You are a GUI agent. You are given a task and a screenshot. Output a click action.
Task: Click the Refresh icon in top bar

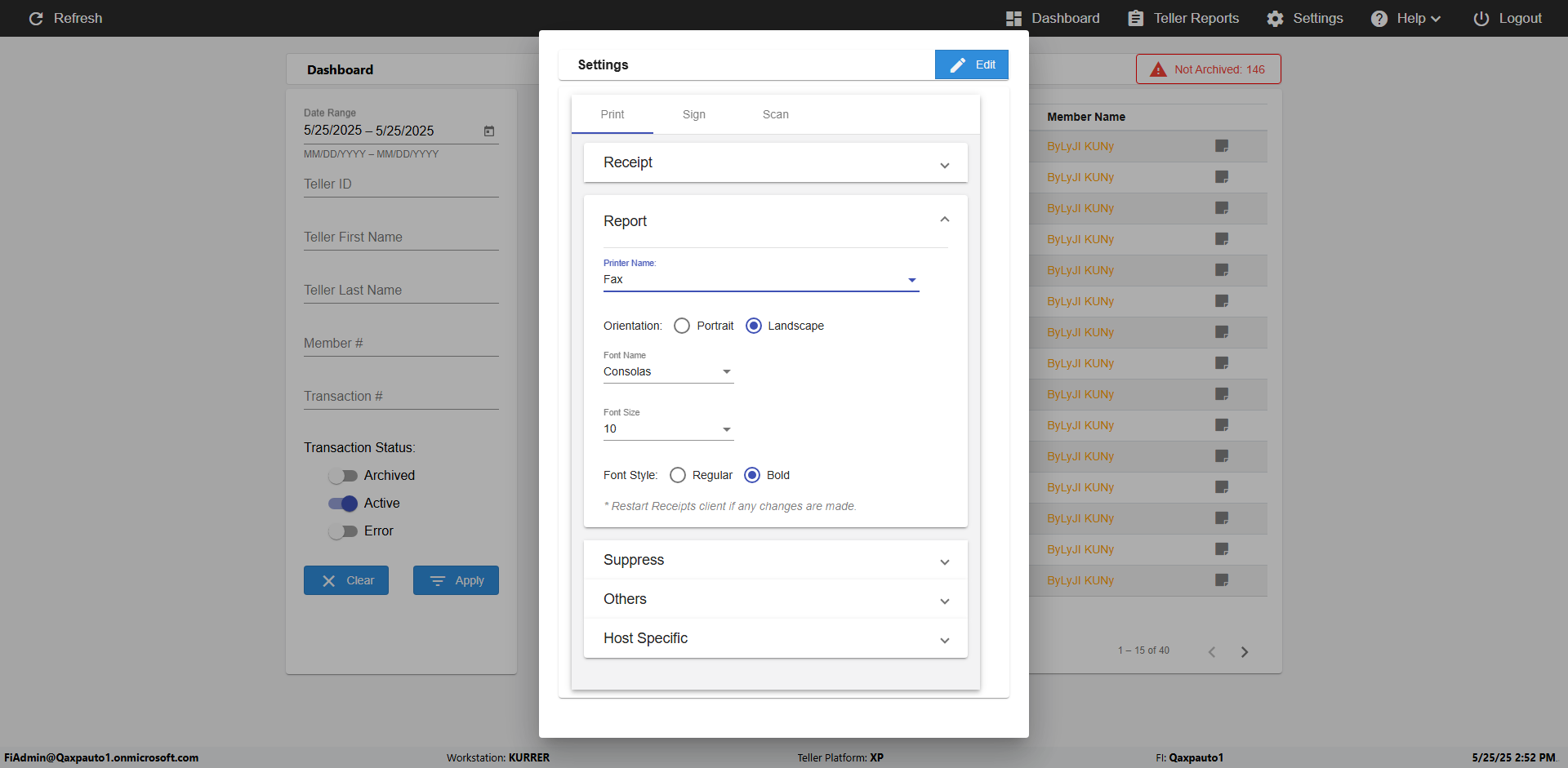[36, 18]
